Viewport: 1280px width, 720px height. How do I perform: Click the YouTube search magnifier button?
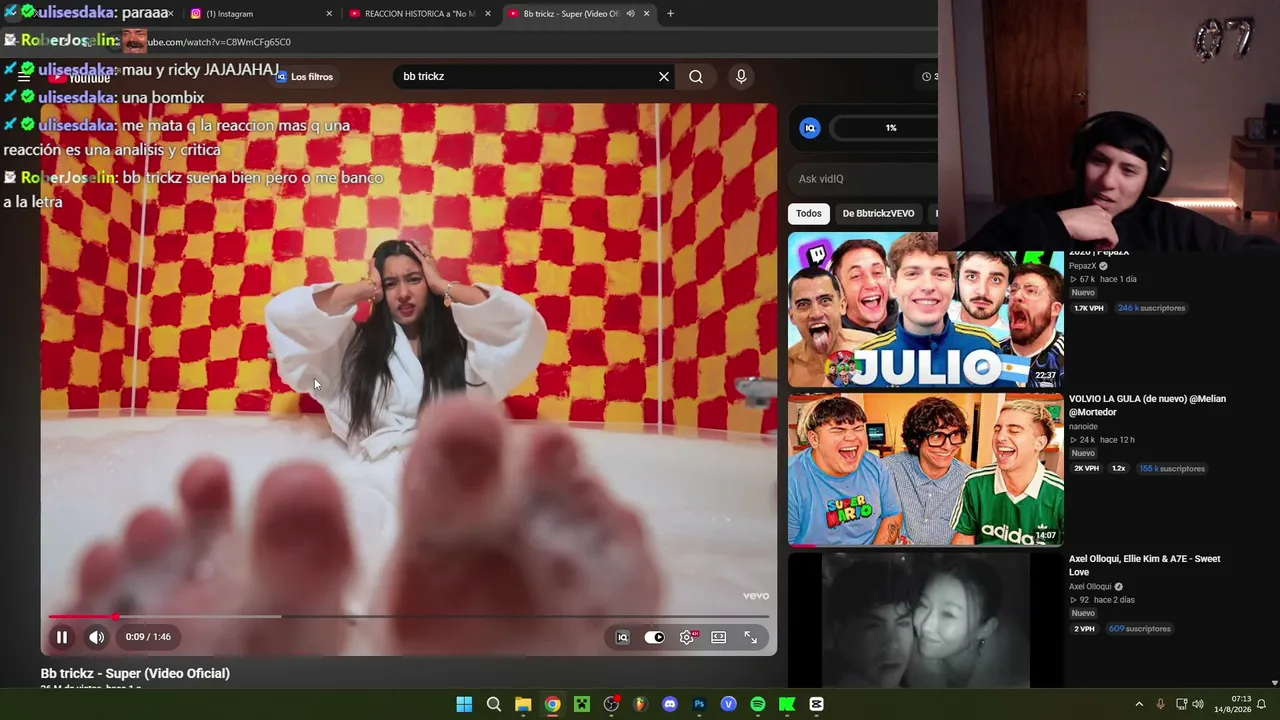click(x=696, y=76)
